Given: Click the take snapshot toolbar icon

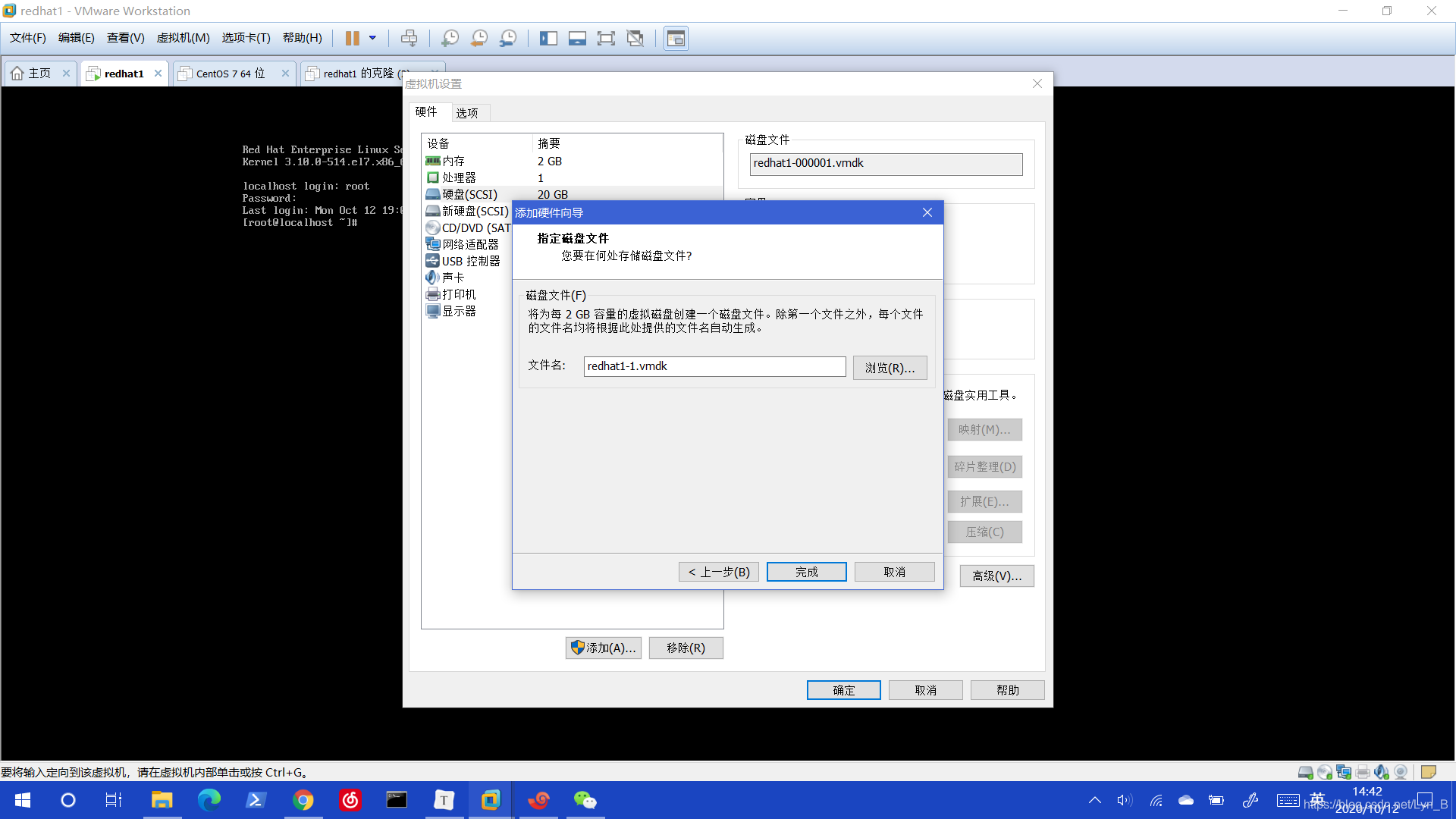Looking at the screenshot, I should coord(450,38).
